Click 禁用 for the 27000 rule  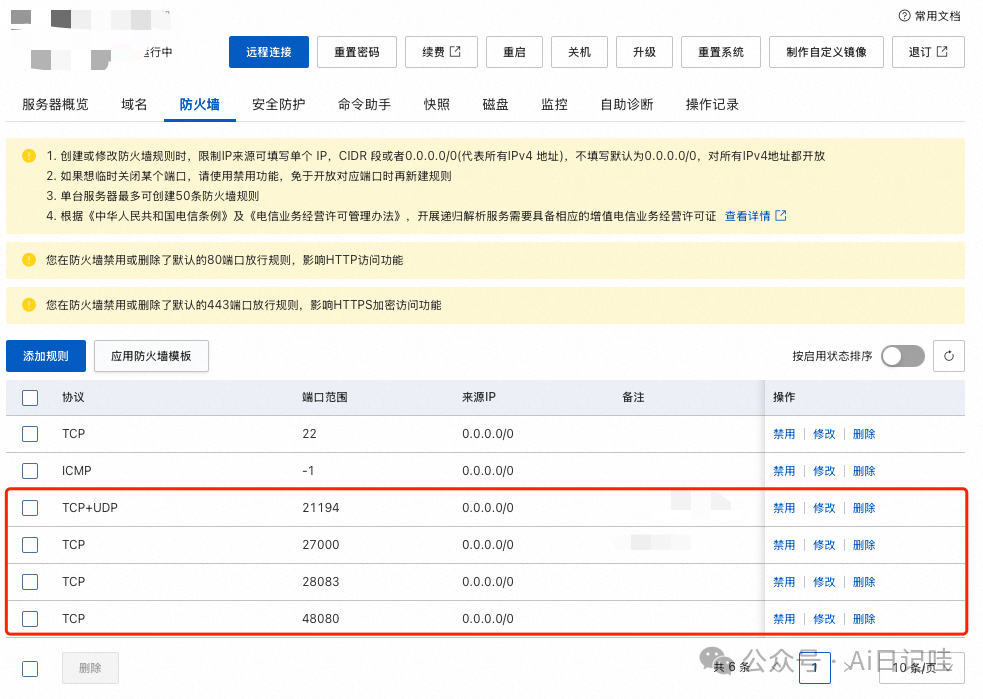784,545
